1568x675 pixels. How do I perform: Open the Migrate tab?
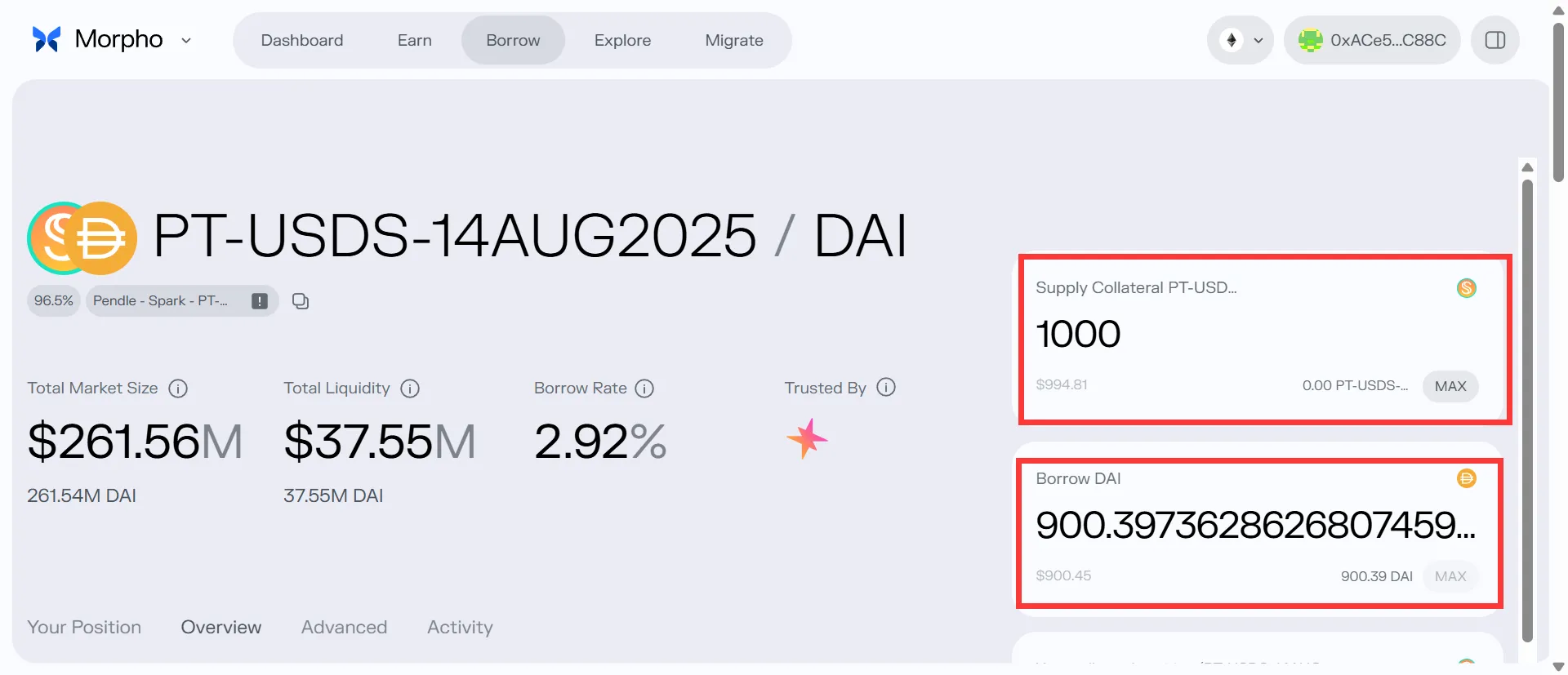(x=734, y=40)
